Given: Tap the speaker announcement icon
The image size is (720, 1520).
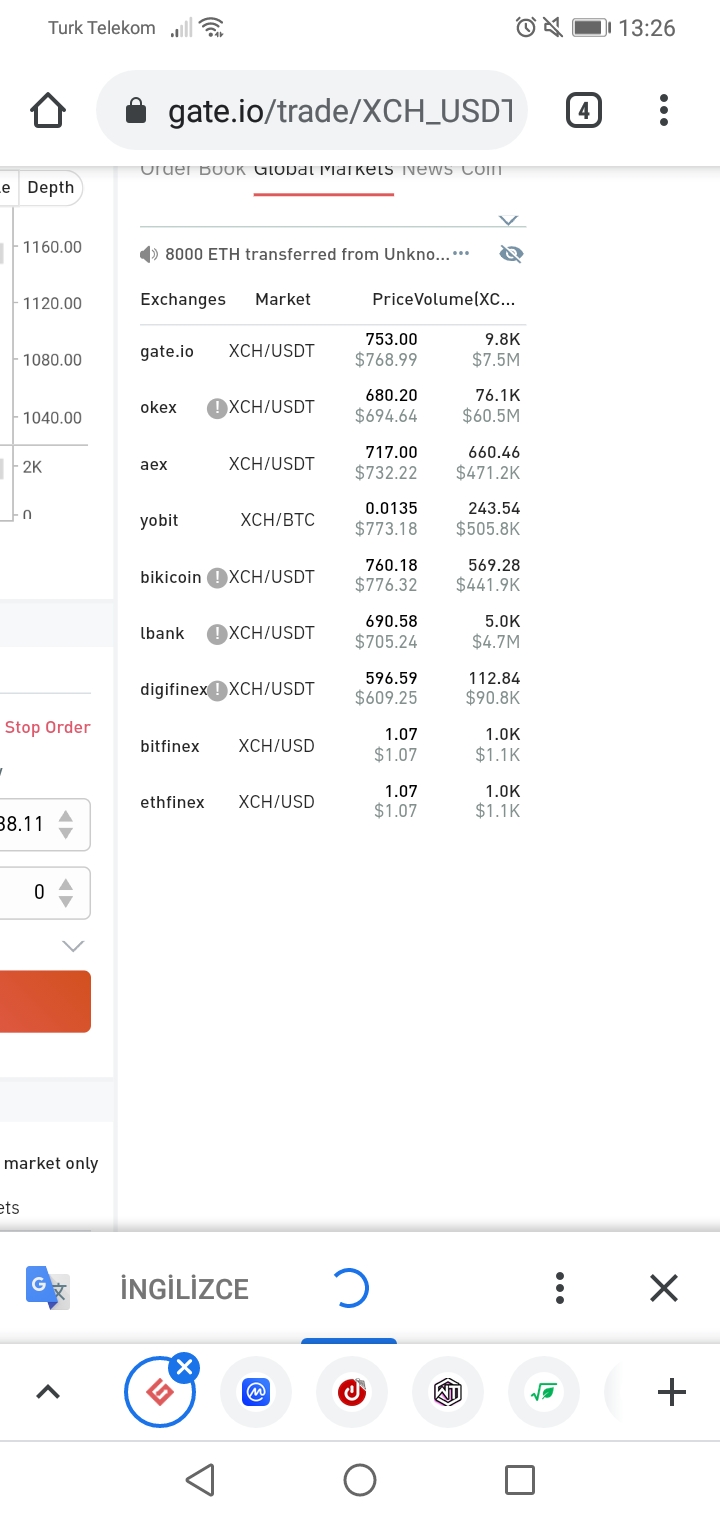Looking at the screenshot, I should tap(149, 255).
